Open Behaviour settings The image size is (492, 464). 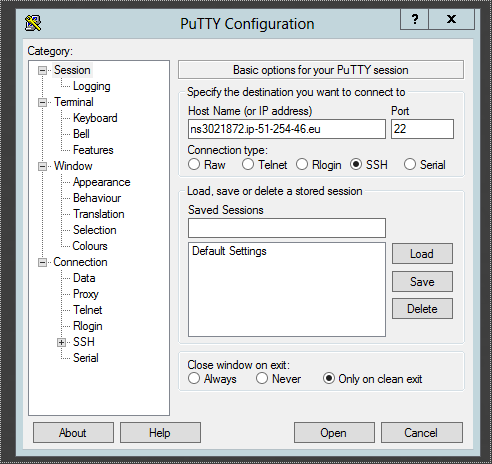tap(97, 198)
